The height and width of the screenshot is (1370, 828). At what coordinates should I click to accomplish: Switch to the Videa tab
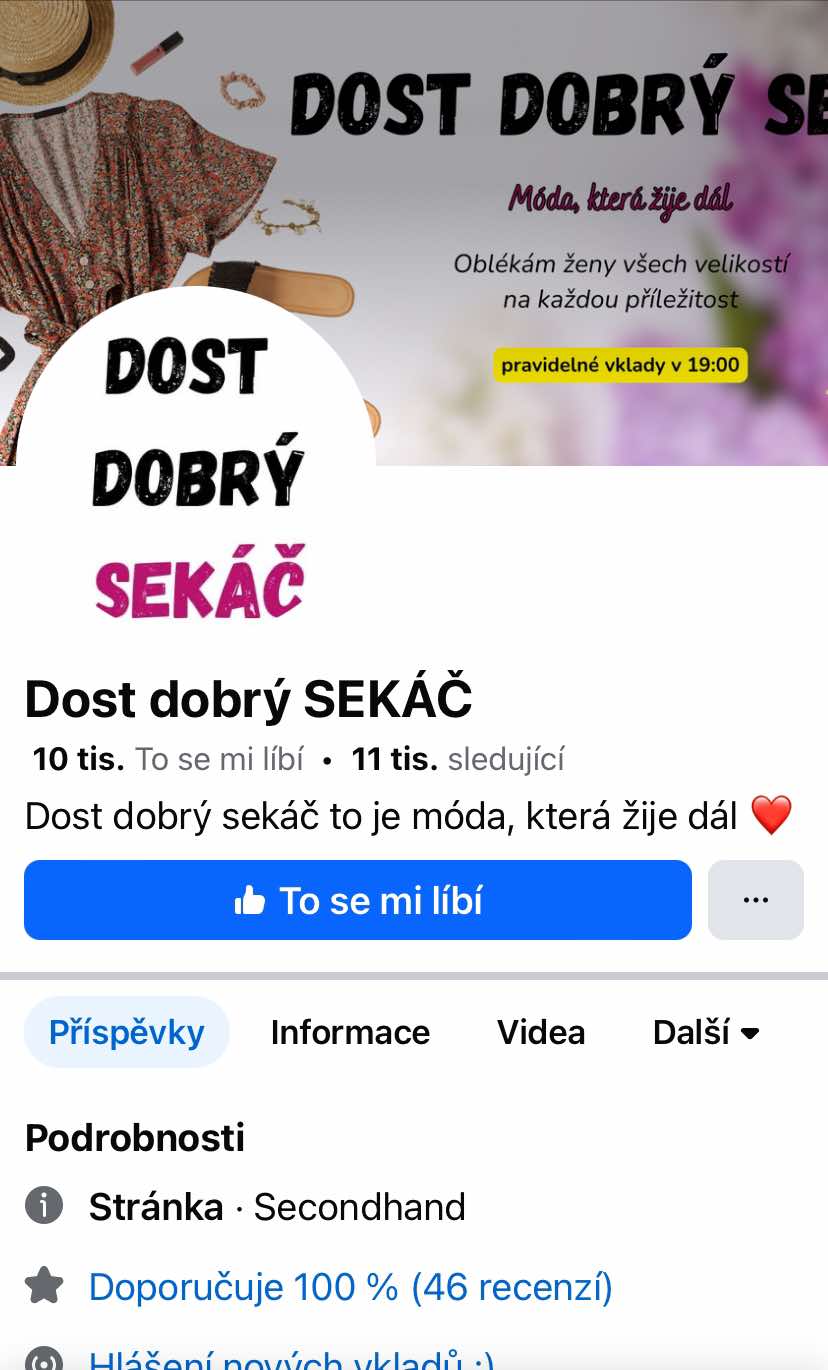coord(541,1032)
